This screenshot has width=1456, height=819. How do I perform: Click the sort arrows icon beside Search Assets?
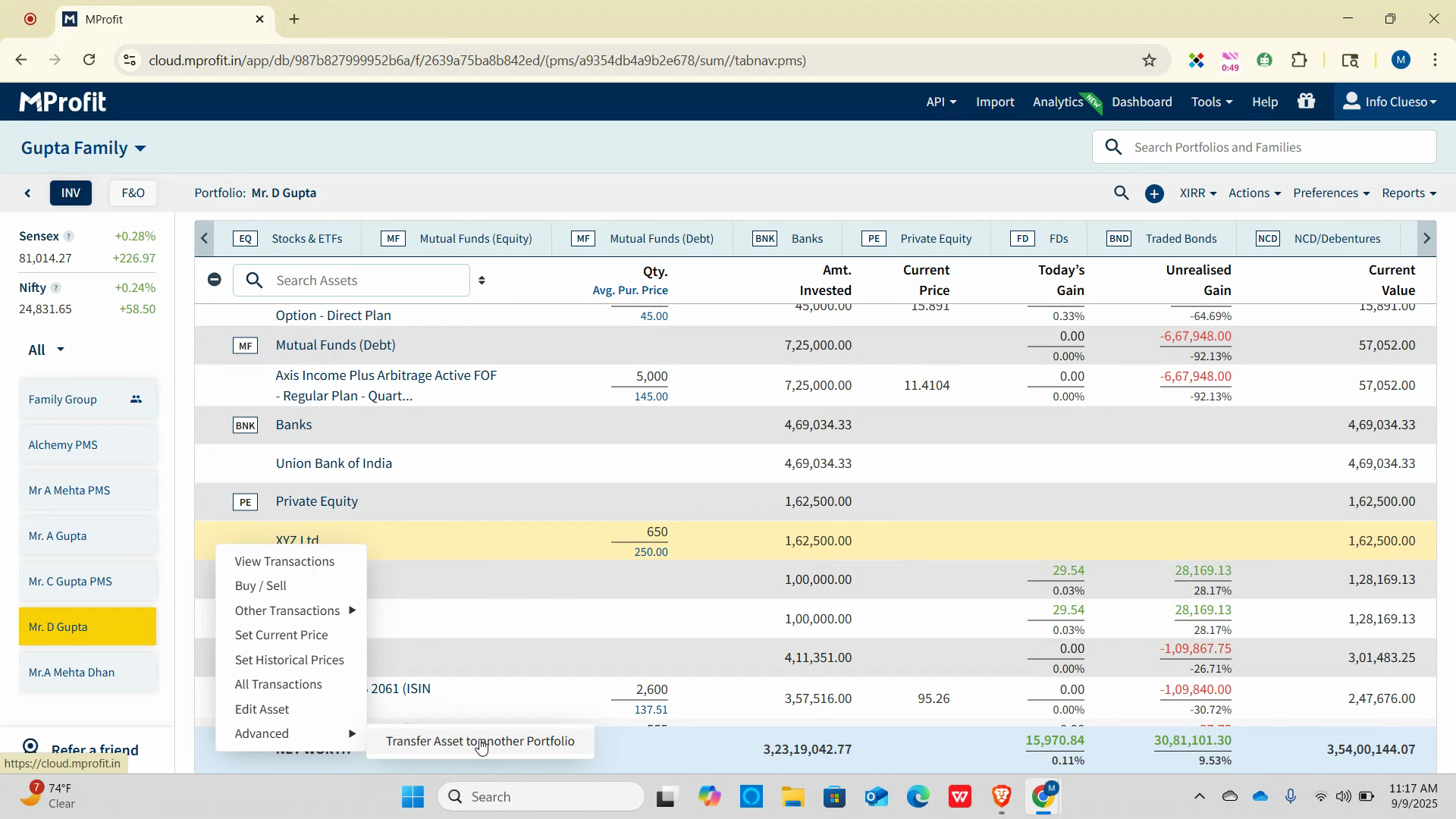pyautogui.click(x=482, y=281)
